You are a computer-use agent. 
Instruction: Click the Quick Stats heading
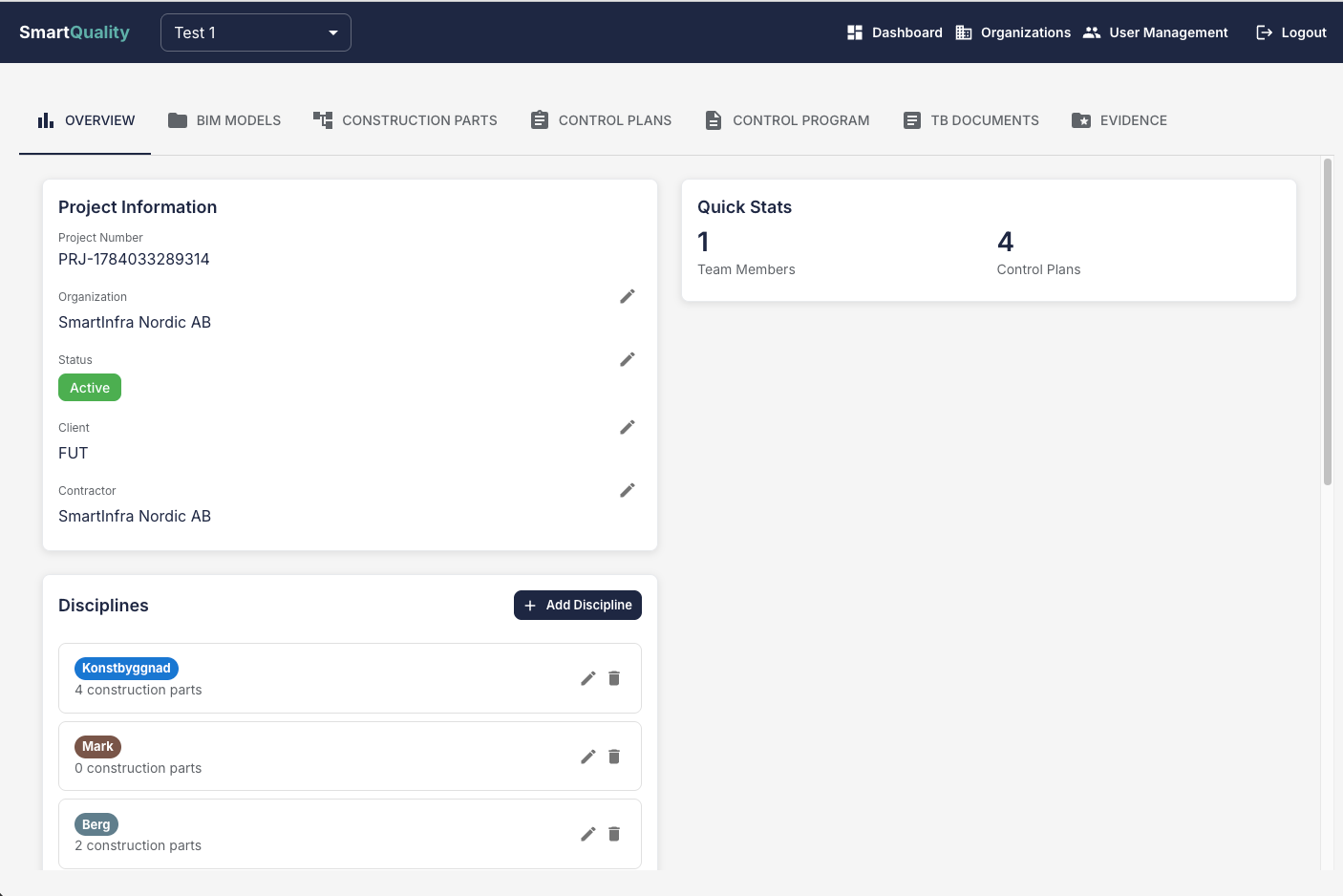pos(744,207)
